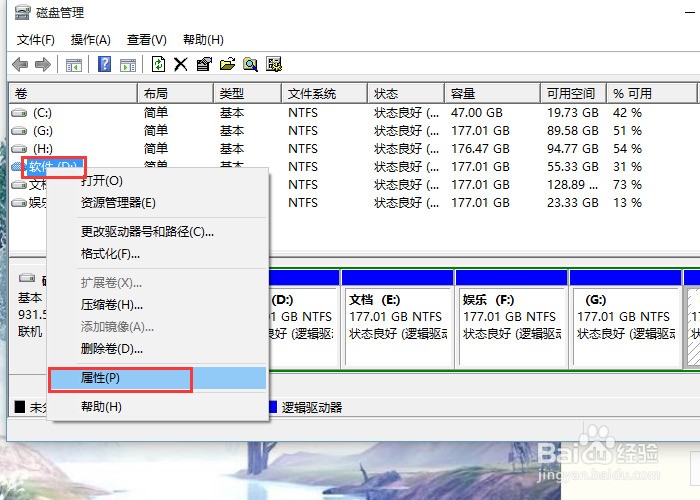Viewport: 700px width, 500px height.
Task: Click the 176.47 GB capacity cell
Action: [x=480, y=149]
